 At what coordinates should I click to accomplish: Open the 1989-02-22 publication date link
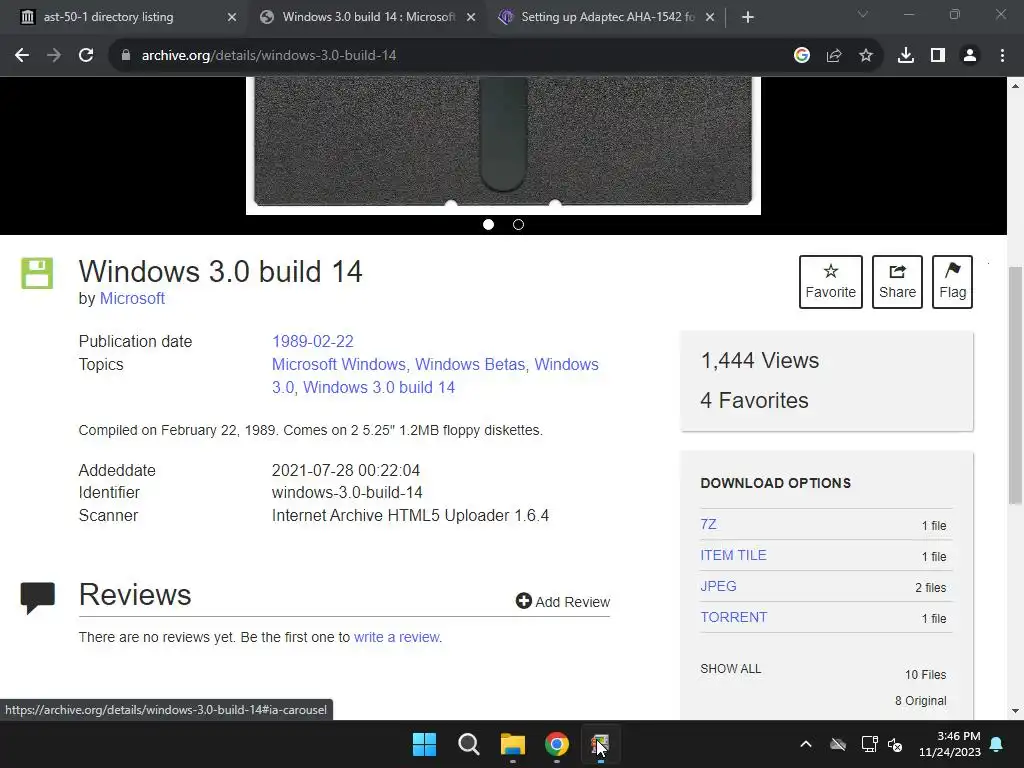pos(313,342)
